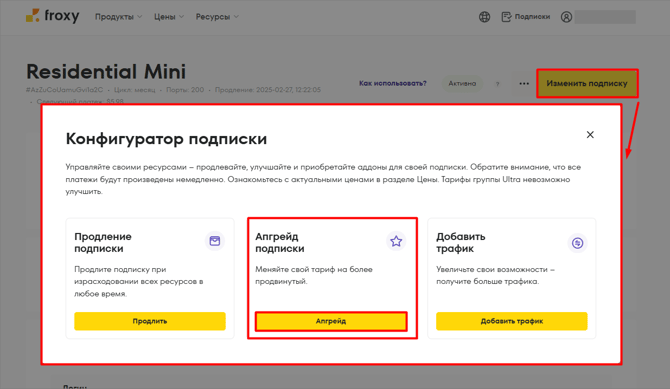Click the blurred username field in header
670x389 pixels.
pos(605,17)
